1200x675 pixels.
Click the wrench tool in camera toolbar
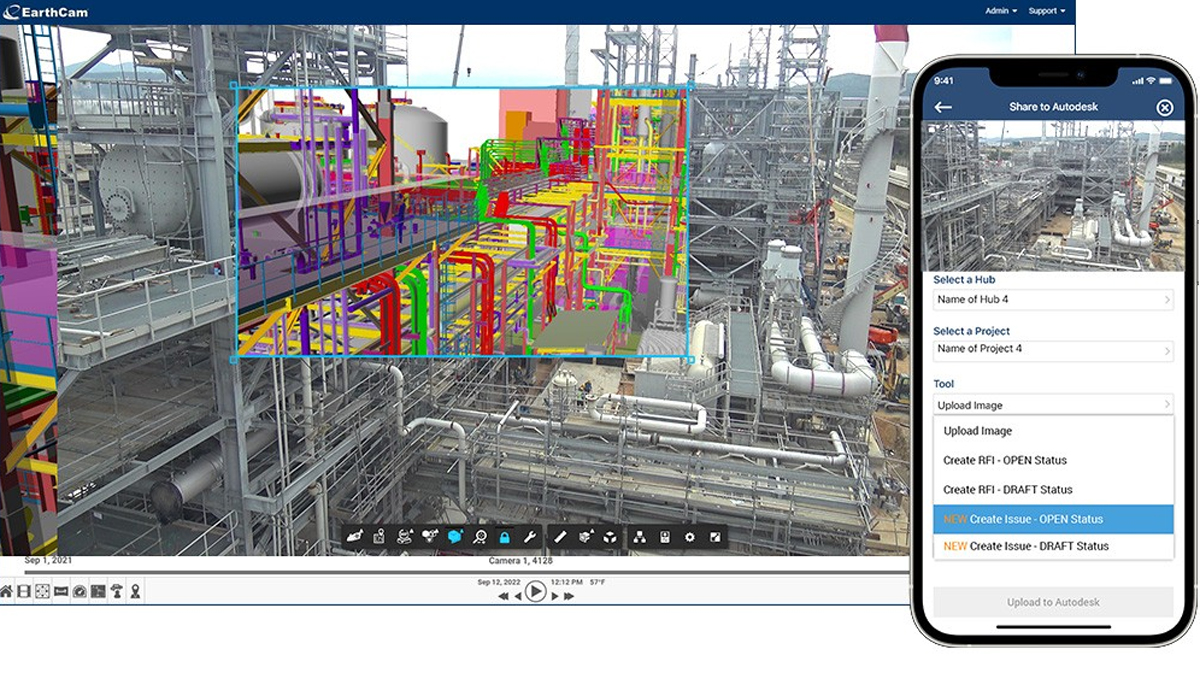click(x=530, y=537)
